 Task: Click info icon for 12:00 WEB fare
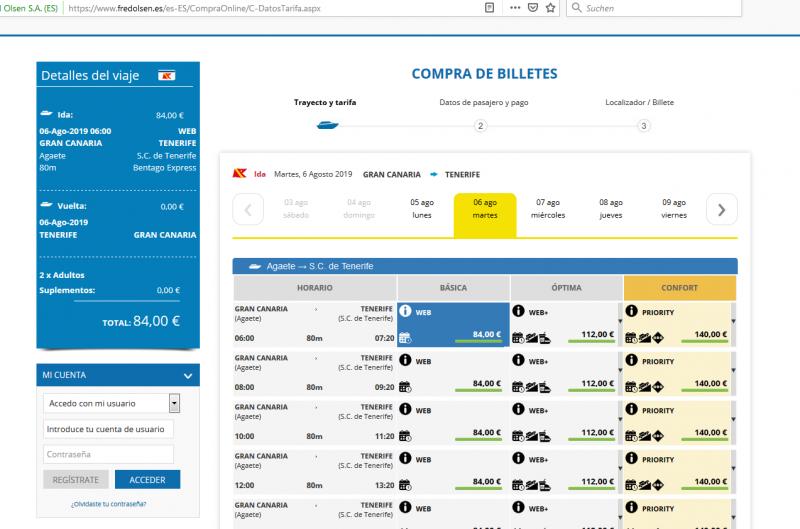[405, 458]
